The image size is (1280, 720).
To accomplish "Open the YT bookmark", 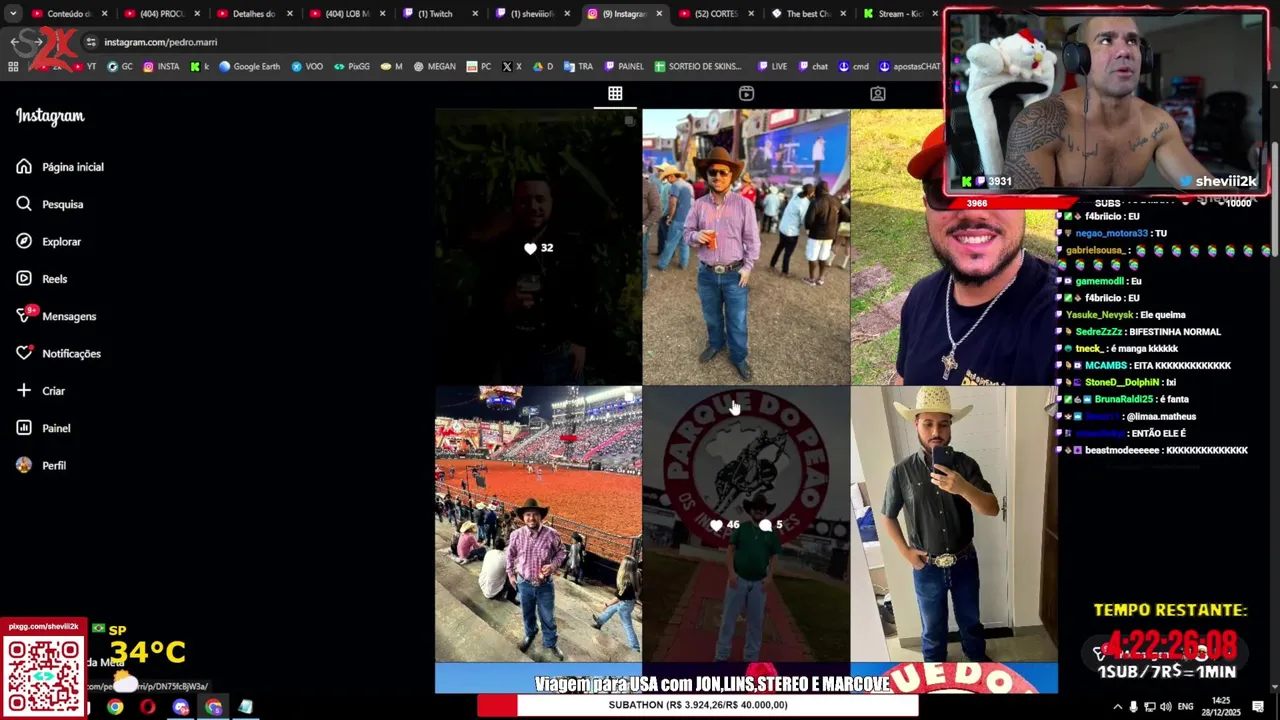I will [85, 67].
